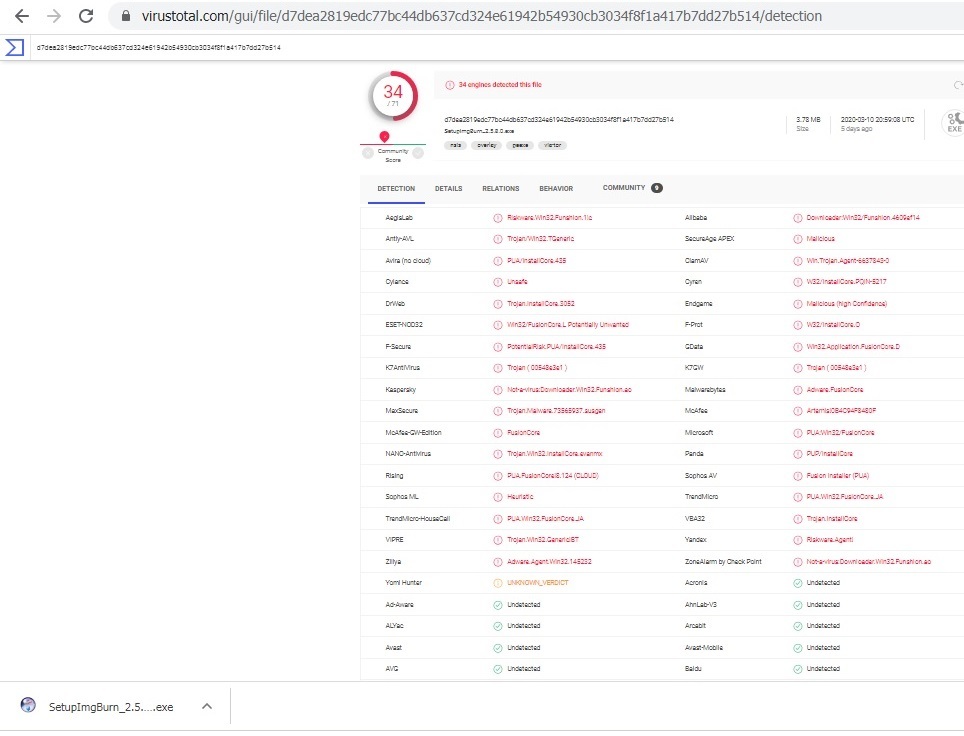Viewport: 964px width, 736px height.
Task: Click 'Unsafe' result for Cylance
Action: click(x=517, y=282)
